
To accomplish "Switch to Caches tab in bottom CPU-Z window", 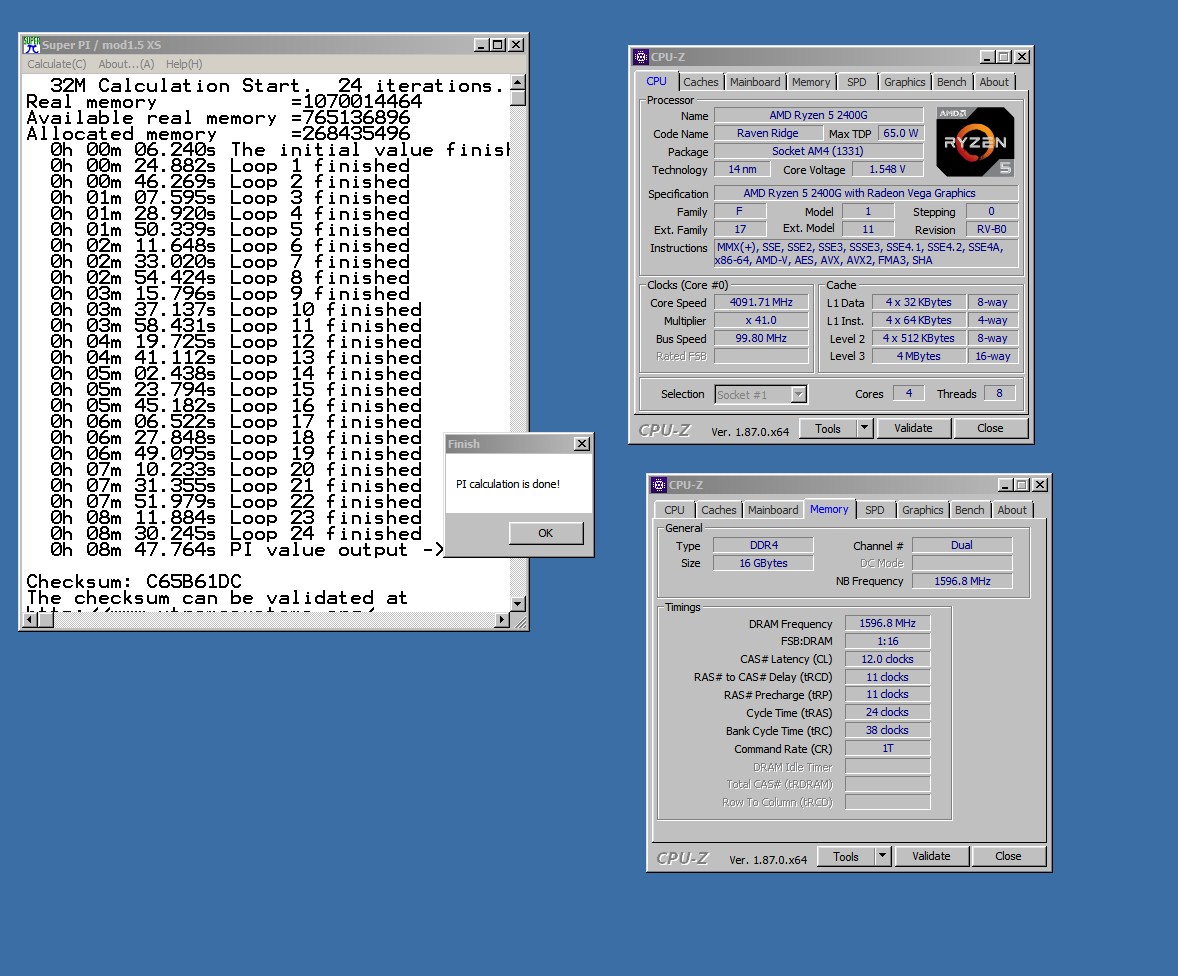I will 719,510.
